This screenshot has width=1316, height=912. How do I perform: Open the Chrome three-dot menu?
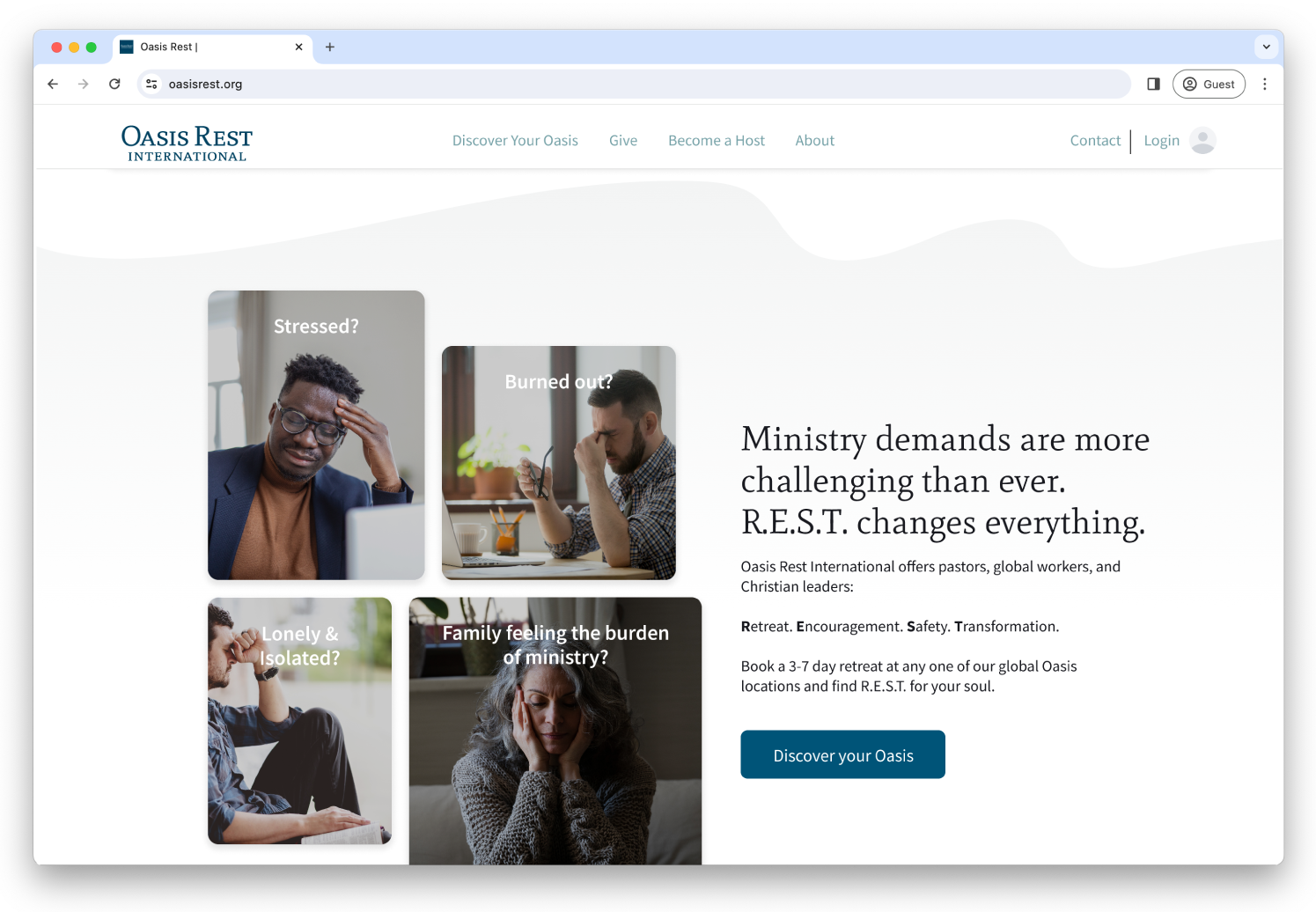[x=1265, y=85]
